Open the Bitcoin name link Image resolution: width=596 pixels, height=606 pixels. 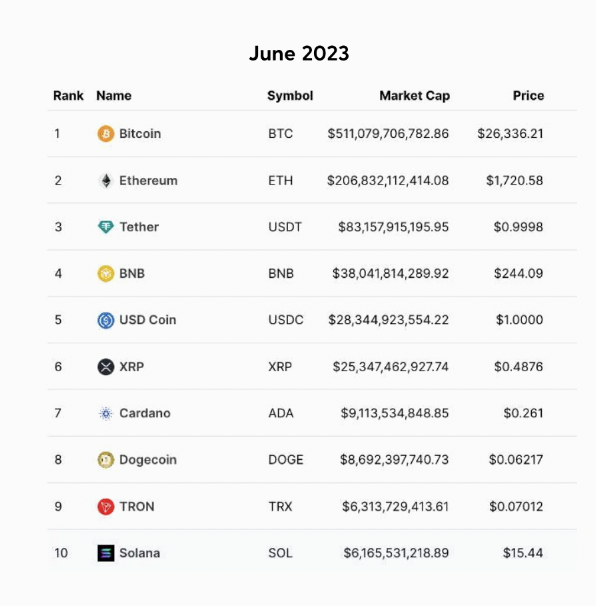pos(140,134)
